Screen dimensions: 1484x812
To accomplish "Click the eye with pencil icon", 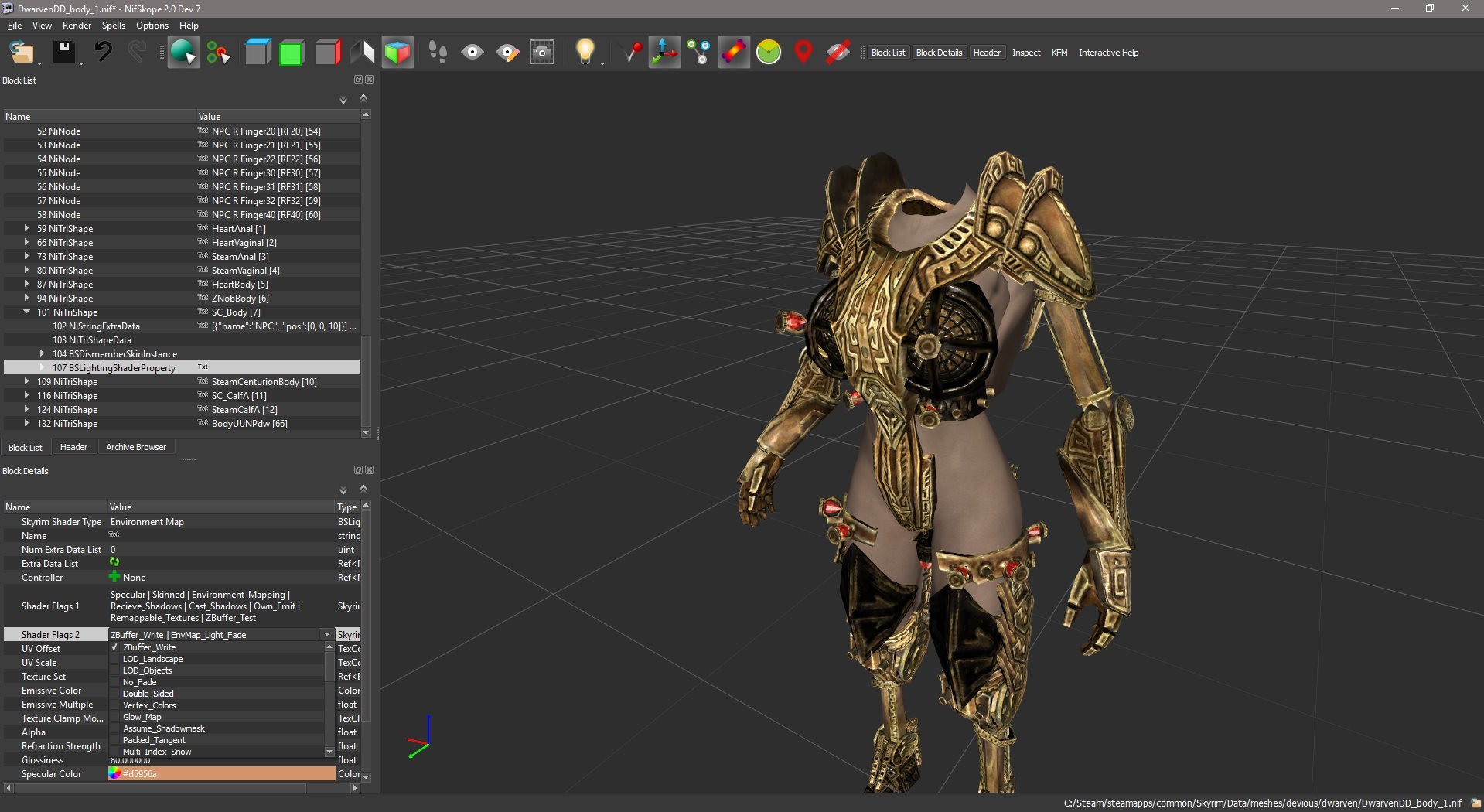I will pos(507,53).
